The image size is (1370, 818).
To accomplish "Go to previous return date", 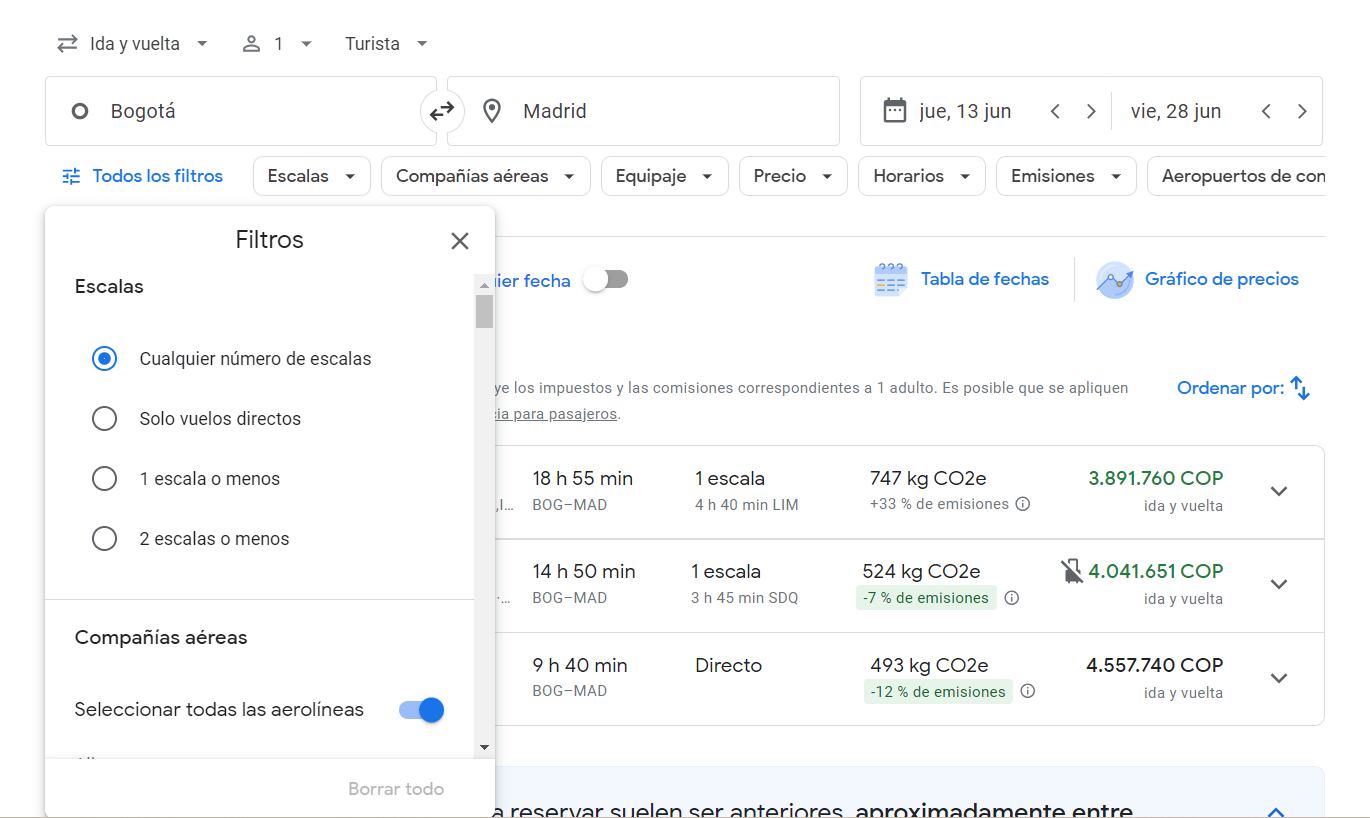I will click(1266, 111).
